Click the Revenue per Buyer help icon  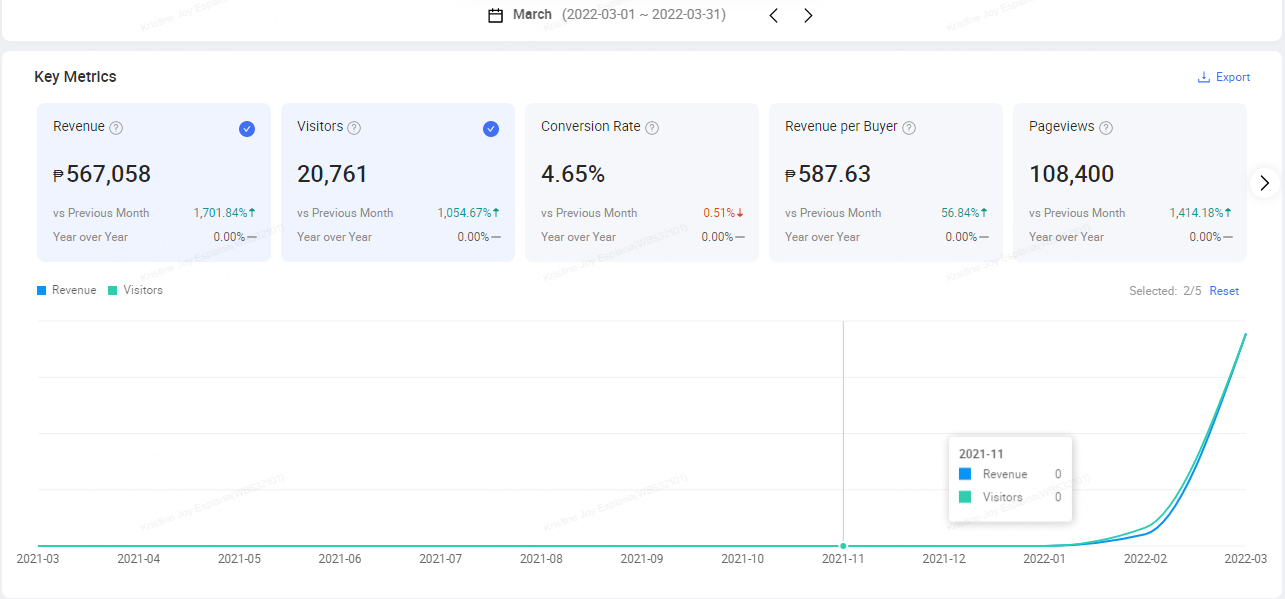tap(909, 128)
